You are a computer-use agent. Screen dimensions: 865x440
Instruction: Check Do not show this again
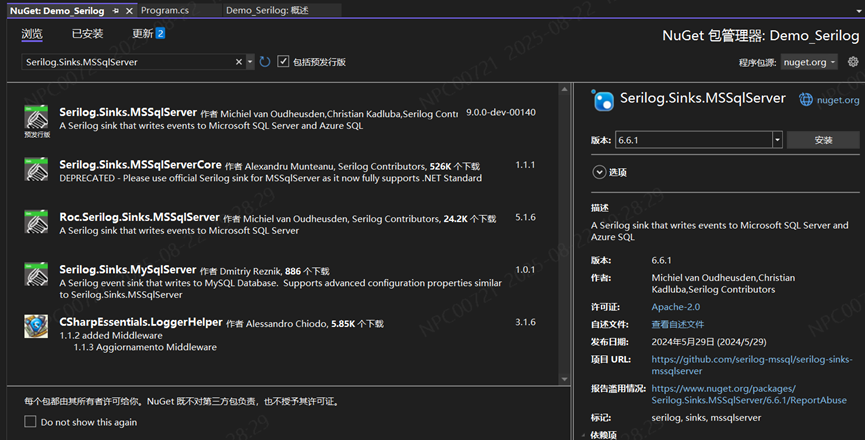click(x=30, y=422)
